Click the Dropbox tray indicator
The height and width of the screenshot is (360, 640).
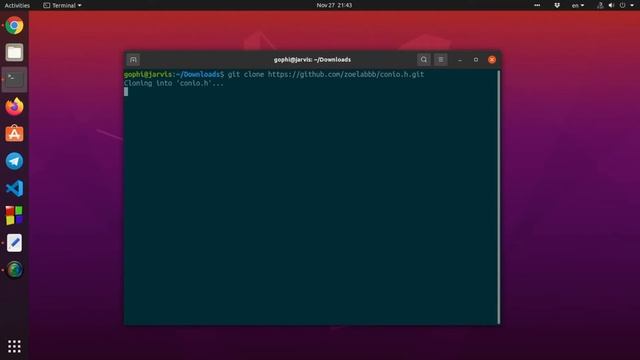point(557,5)
